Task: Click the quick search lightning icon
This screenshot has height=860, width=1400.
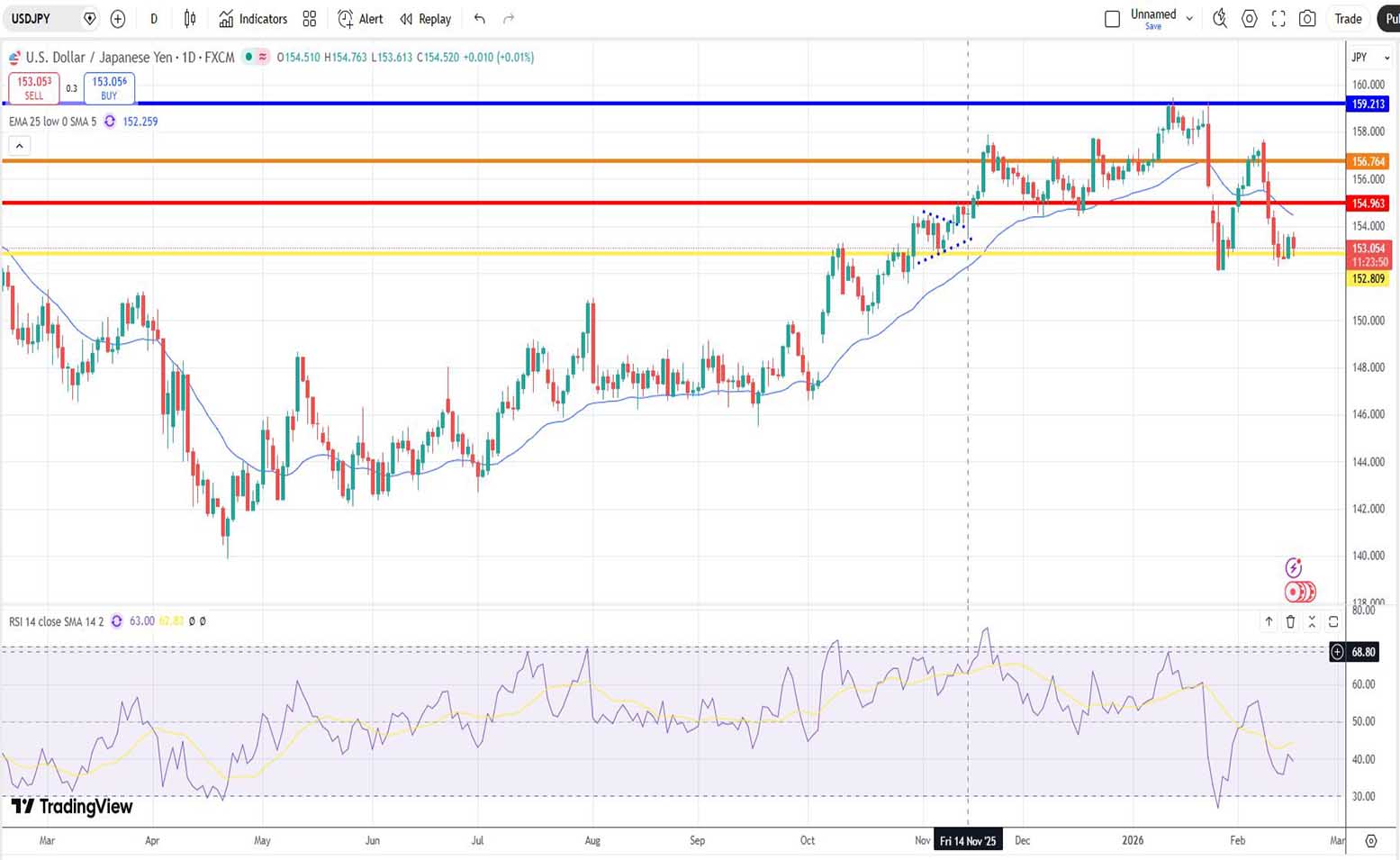Action: (x=1220, y=19)
